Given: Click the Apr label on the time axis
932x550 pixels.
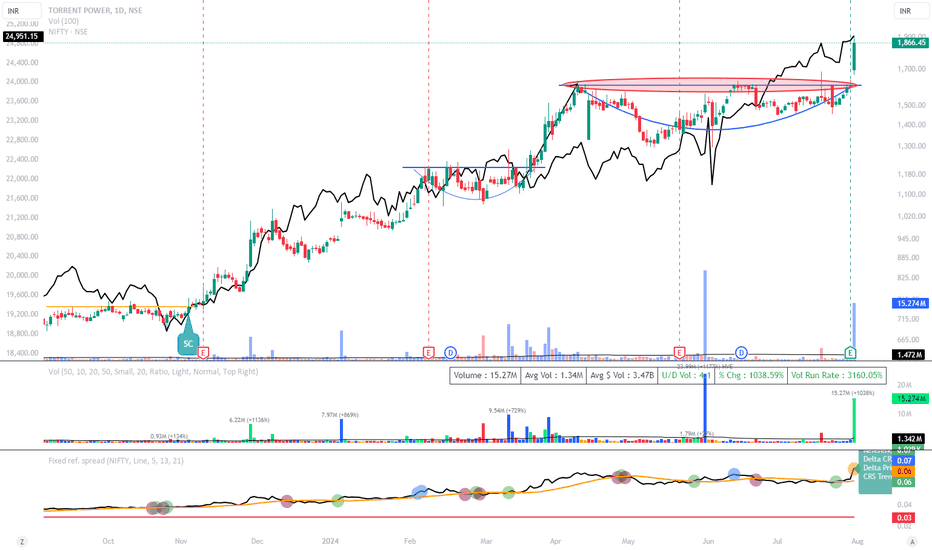Looking at the screenshot, I should coord(555,541).
